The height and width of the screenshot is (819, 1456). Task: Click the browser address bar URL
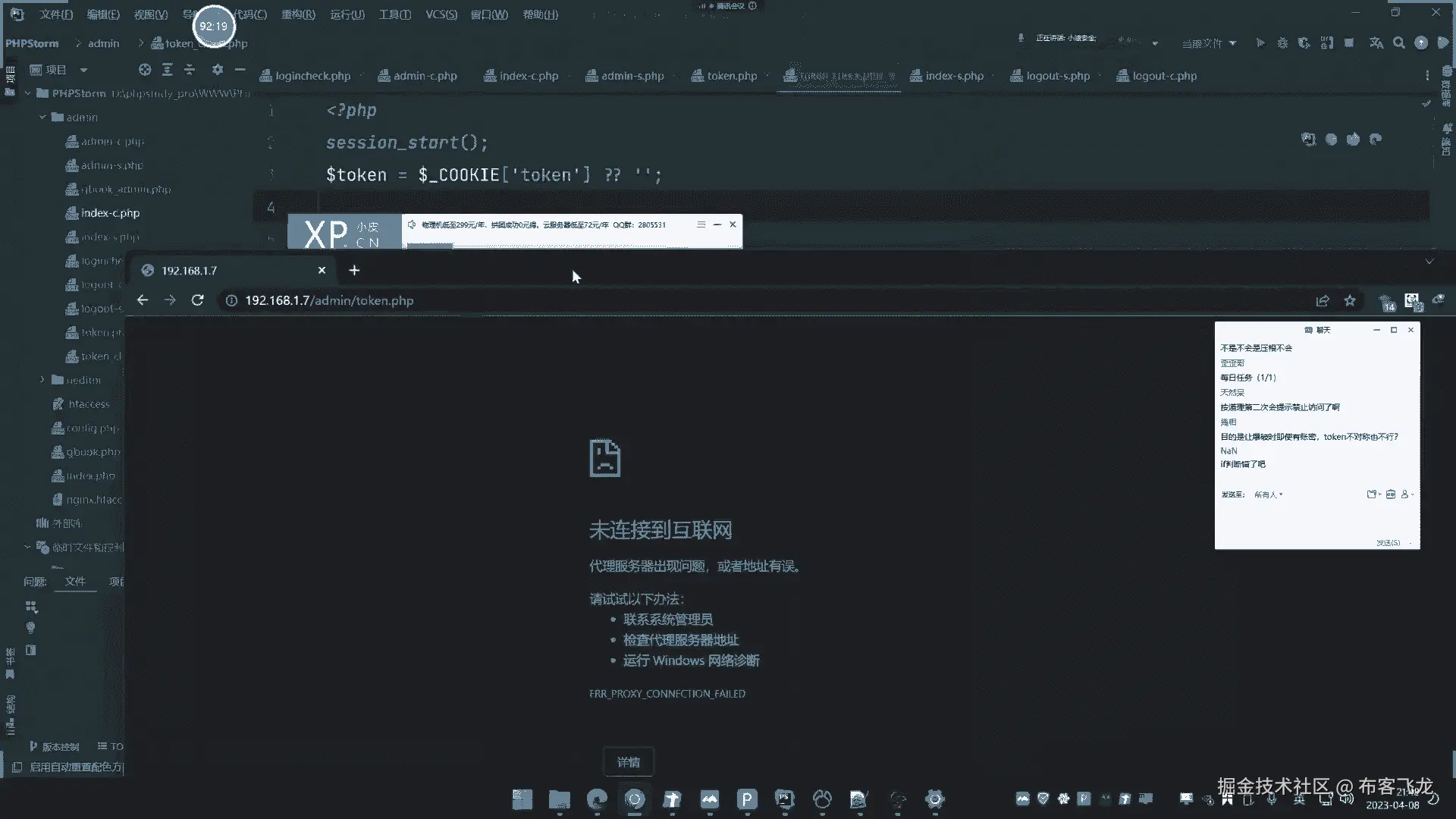coord(329,300)
